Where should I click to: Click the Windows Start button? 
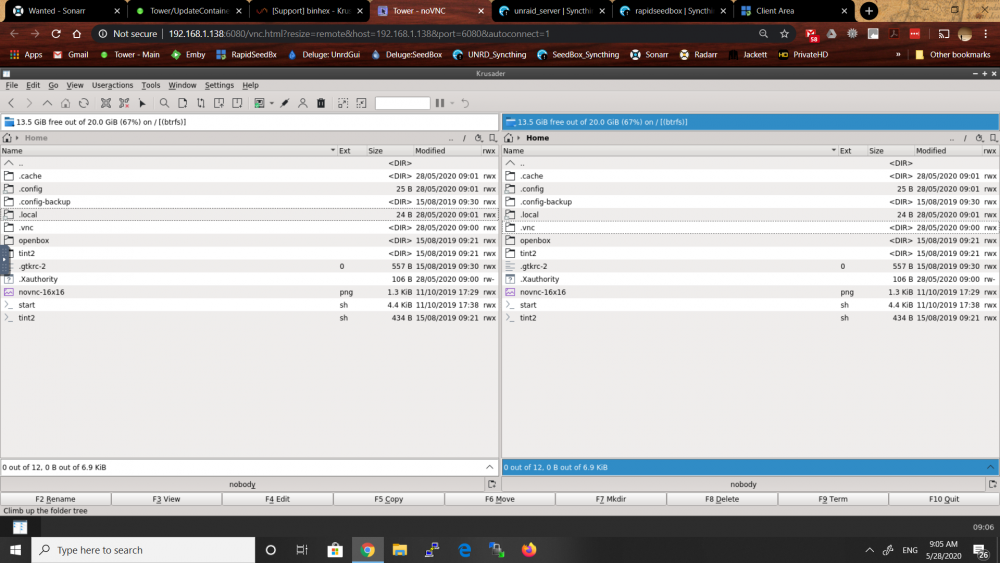click(x=15, y=550)
